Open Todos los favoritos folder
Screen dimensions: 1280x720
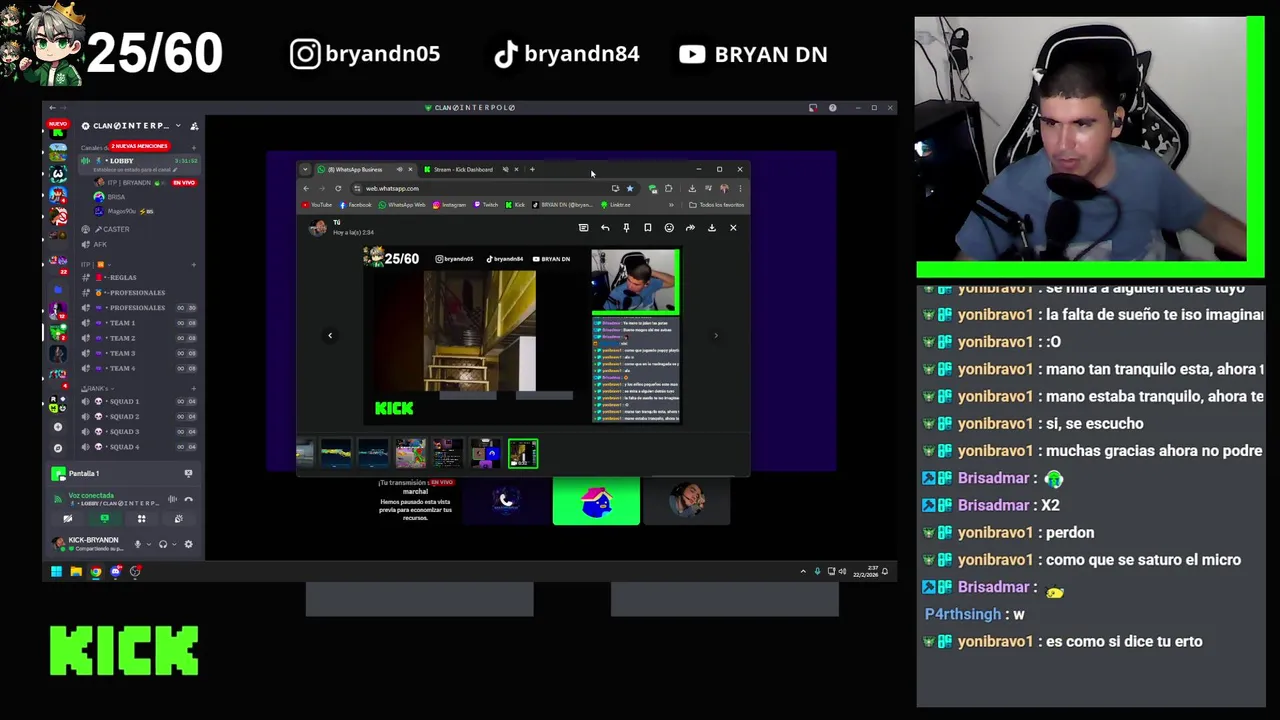[x=716, y=205]
